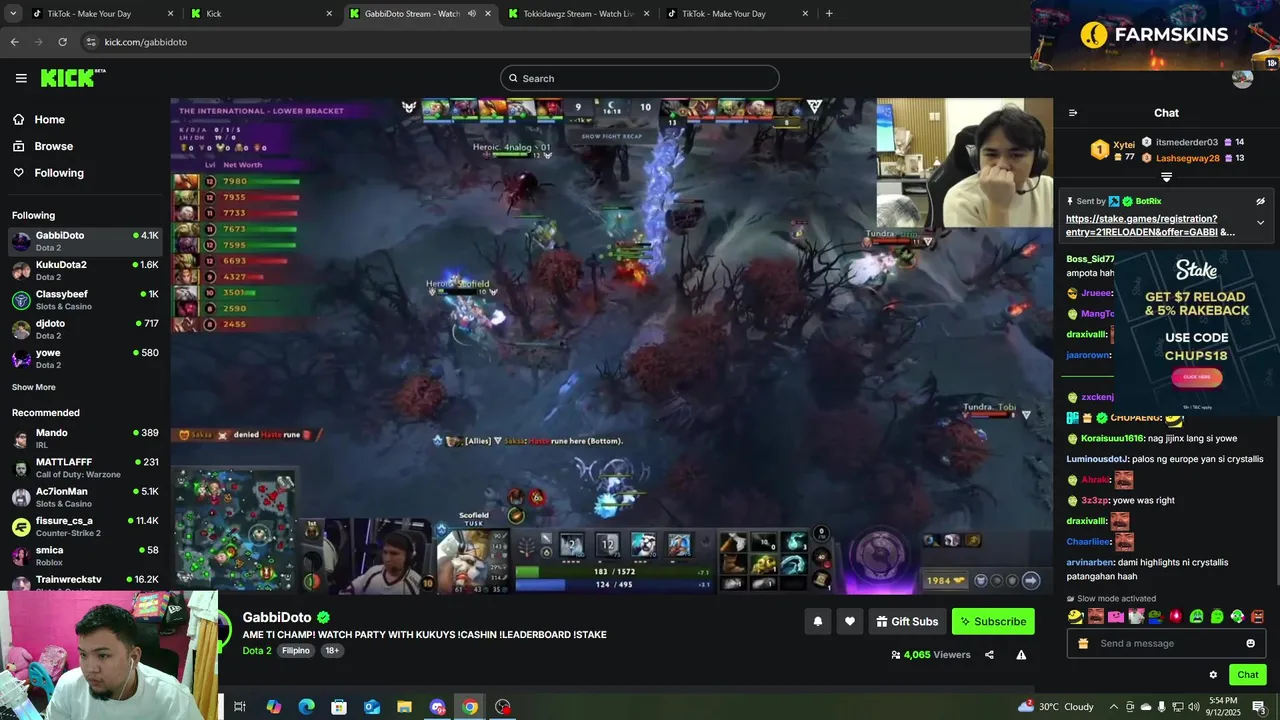Open the gift icon in message box
The image size is (1280, 720).
(x=1083, y=643)
